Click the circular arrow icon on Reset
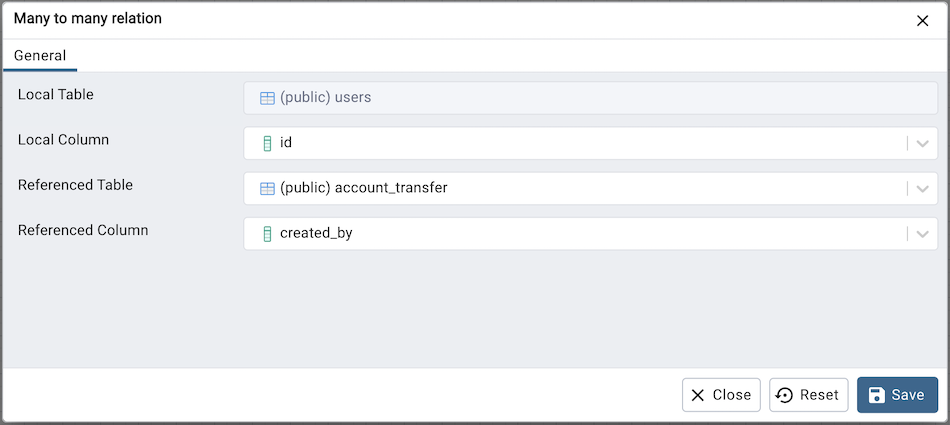The height and width of the screenshot is (425, 950). point(785,395)
